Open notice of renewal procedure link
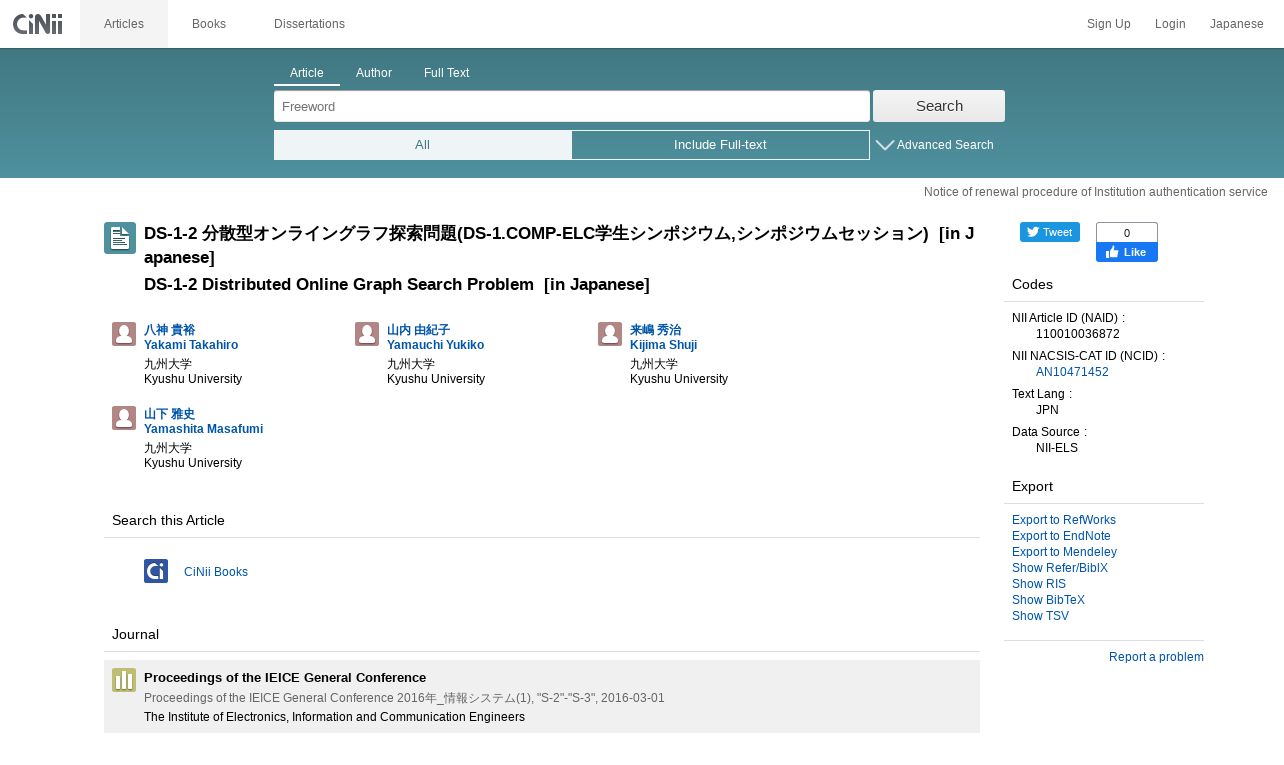 (1096, 192)
